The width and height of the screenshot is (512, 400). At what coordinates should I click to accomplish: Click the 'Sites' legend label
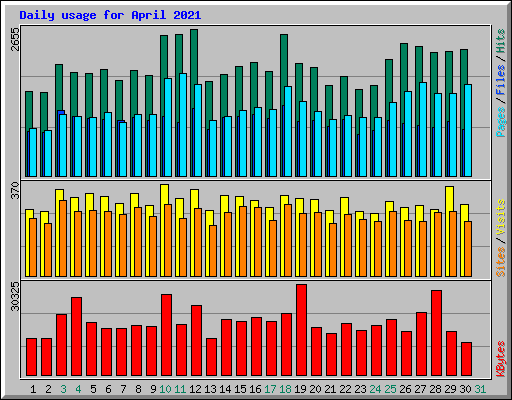click(501, 262)
